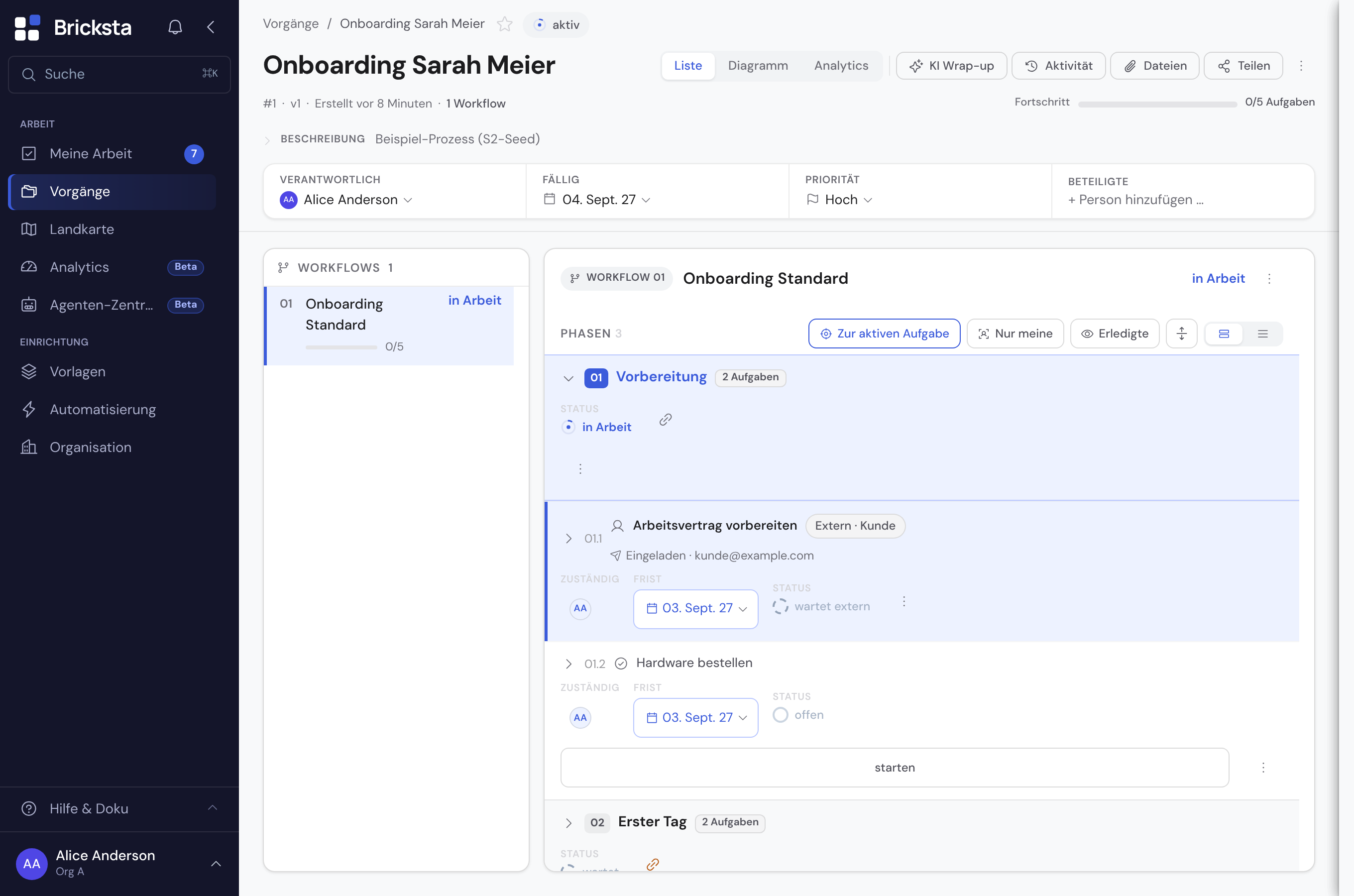Click the AA avatar of task 01.1

coord(580,609)
